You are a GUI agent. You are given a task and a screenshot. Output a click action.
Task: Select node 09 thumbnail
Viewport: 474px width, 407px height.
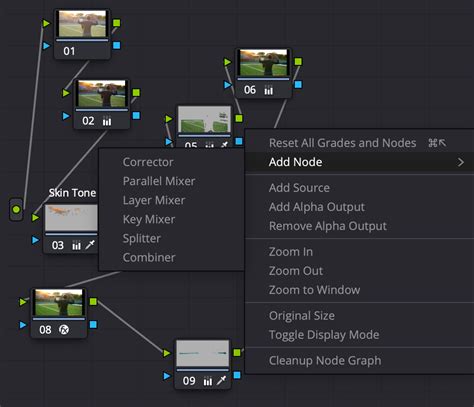[x=203, y=353]
